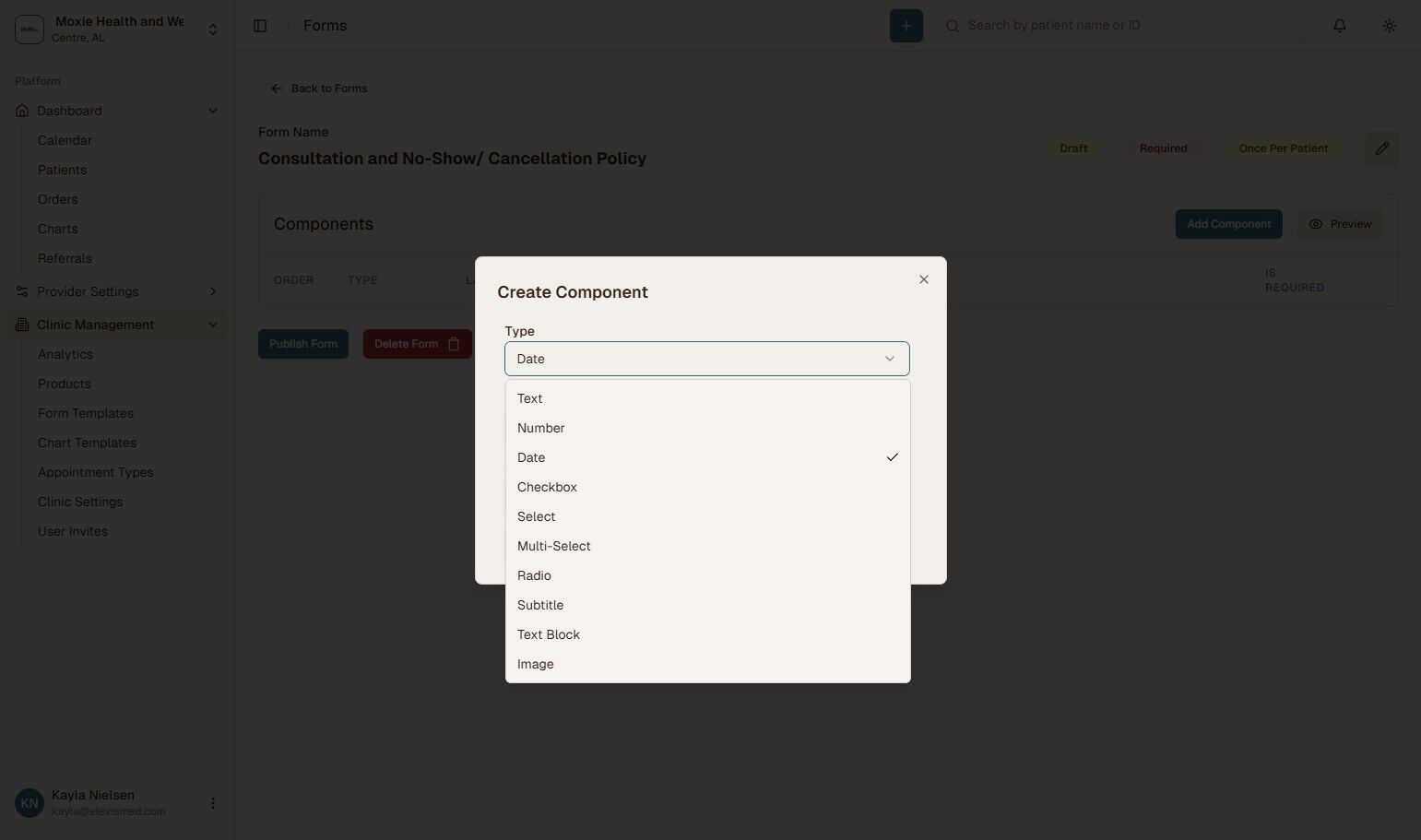Click the patient search field
The image size is (1421, 840).
(1060, 25)
